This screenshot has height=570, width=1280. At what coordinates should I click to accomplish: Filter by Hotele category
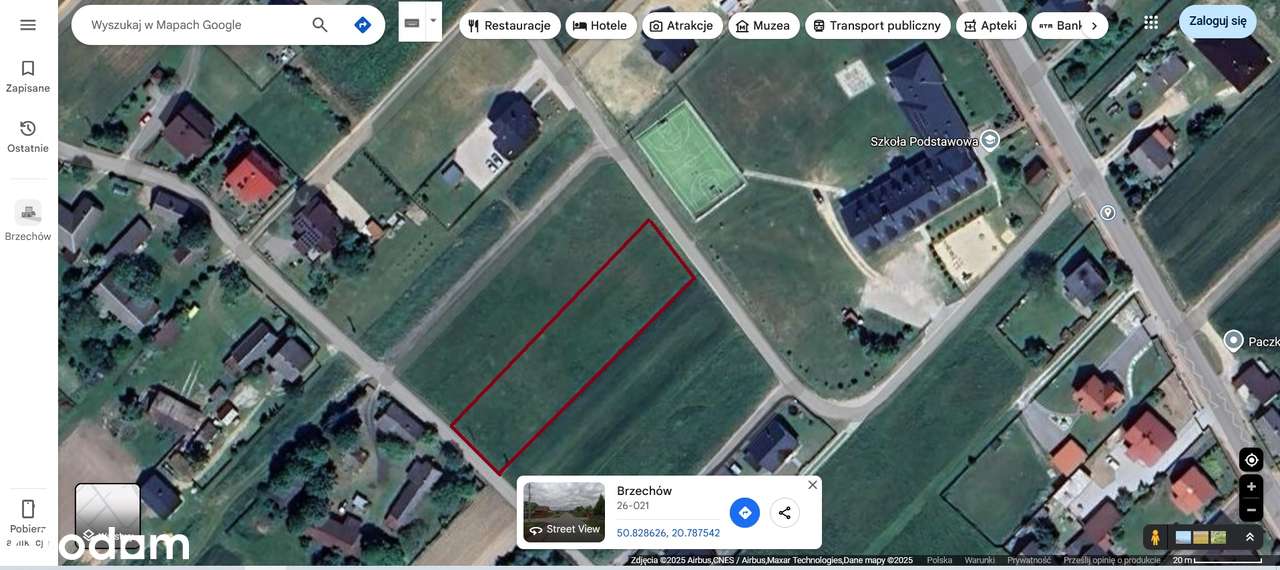point(601,26)
